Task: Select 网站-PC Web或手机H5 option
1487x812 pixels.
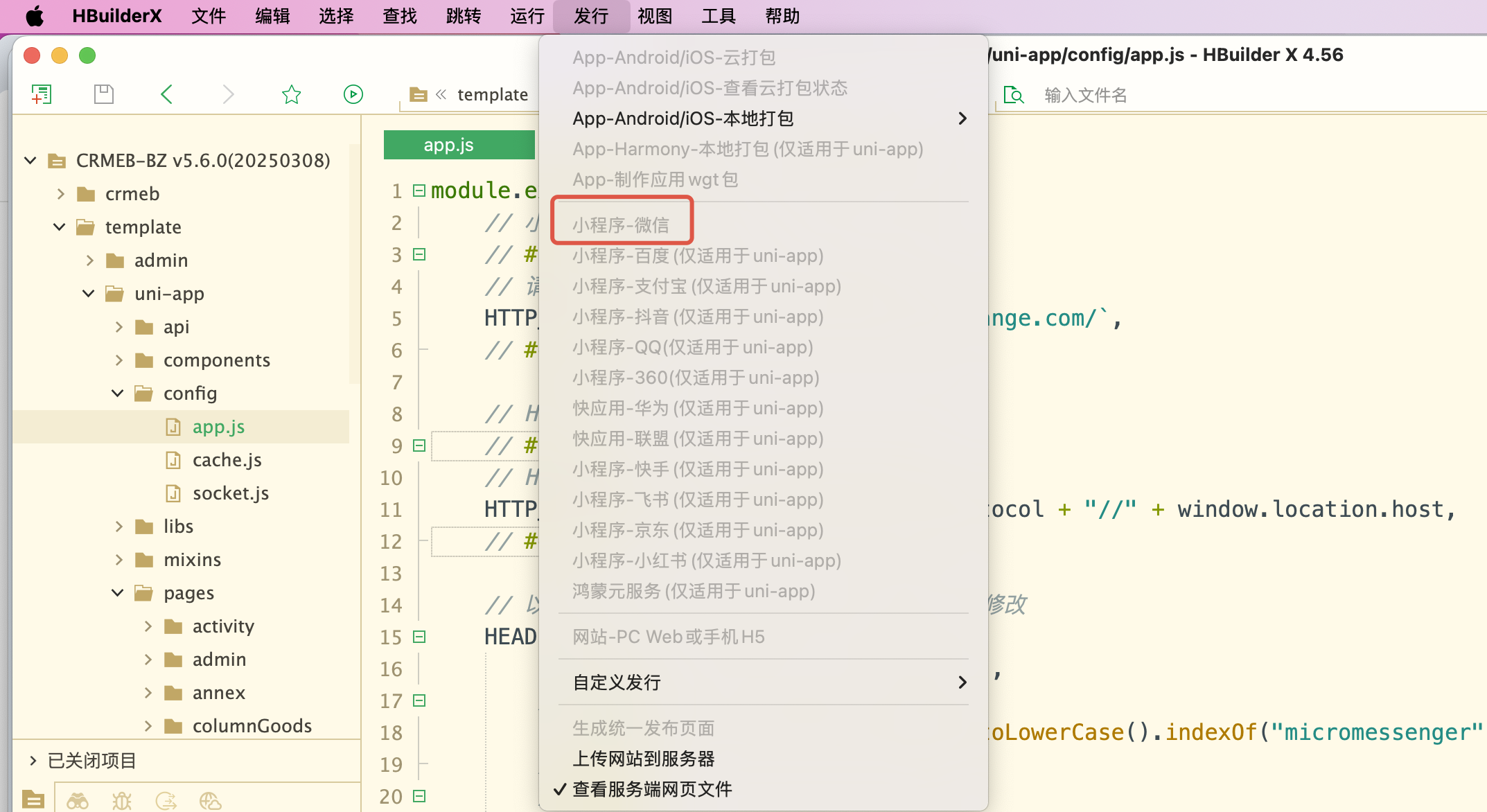Action: 763,637
